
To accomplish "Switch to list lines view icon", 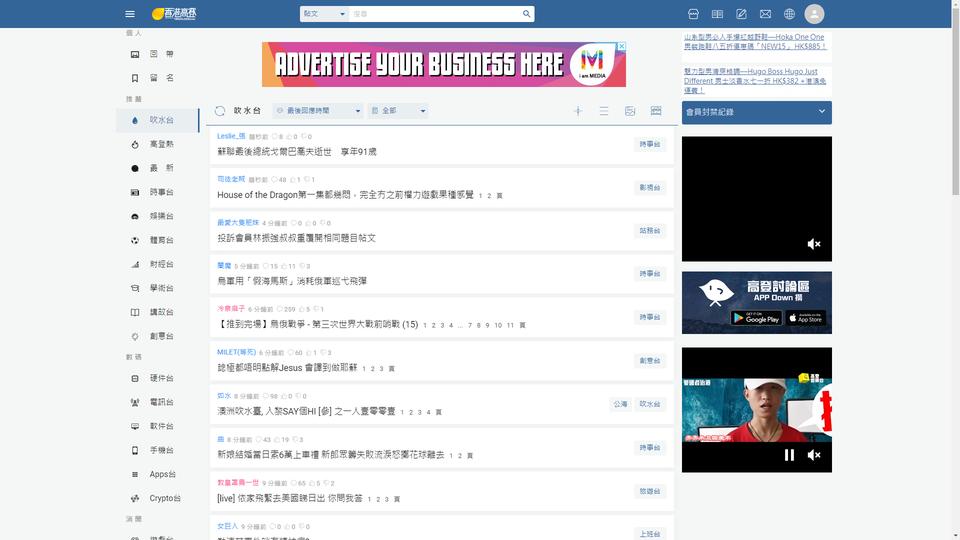I will point(604,111).
